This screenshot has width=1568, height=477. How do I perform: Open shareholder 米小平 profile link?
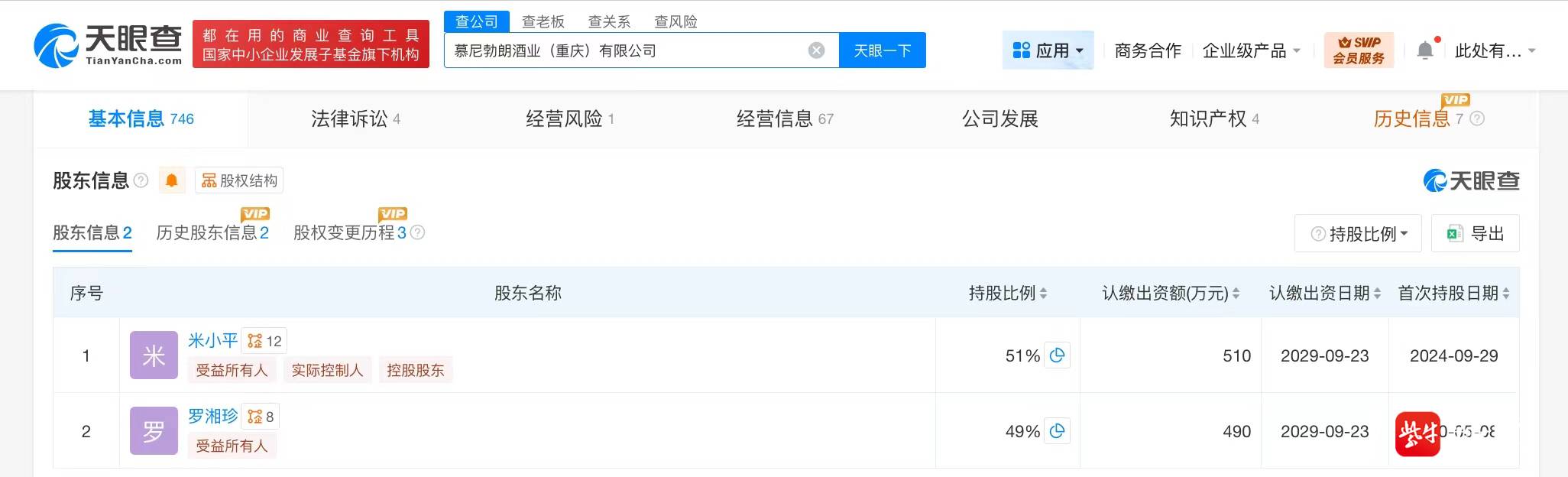click(x=212, y=340)
